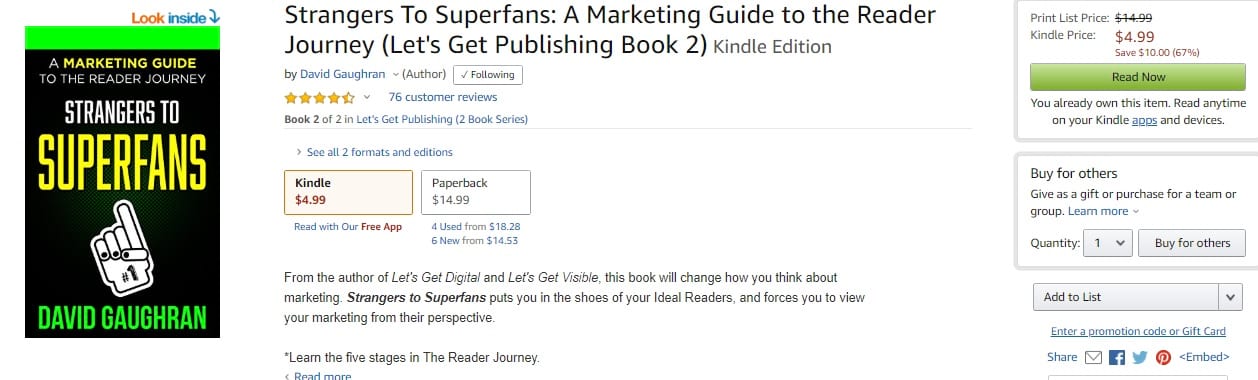Click the Buy for others button
Viewport: 1258px width, 380px height.
click(x=1192, y=243)
